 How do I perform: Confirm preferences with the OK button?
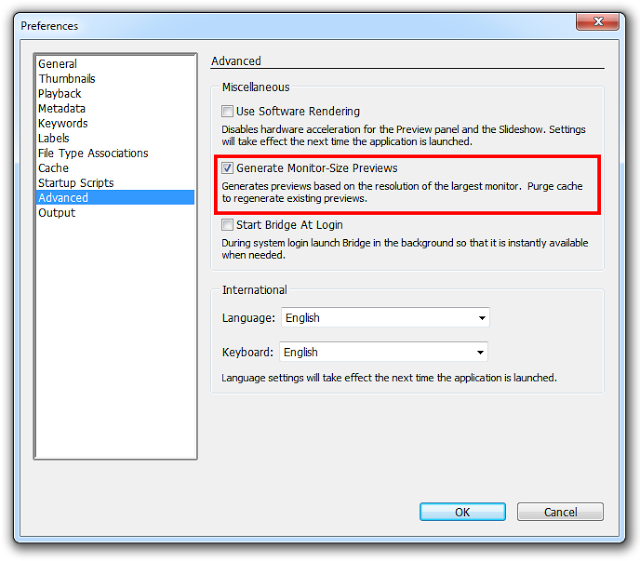(462, 512)
